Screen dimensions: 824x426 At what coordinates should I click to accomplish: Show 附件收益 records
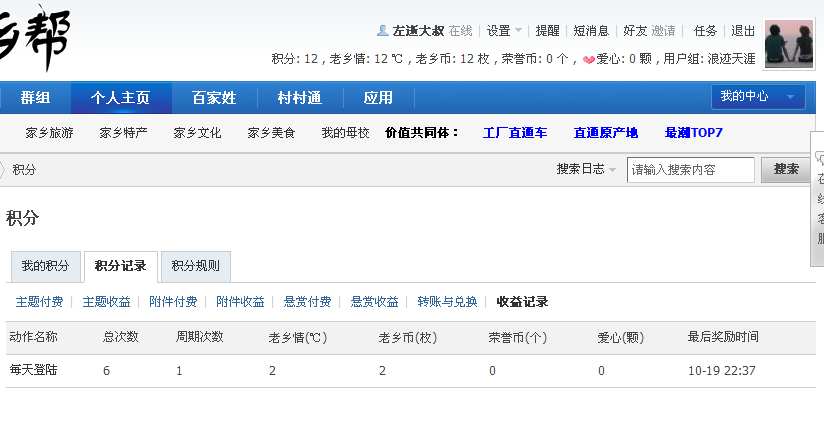241,302
